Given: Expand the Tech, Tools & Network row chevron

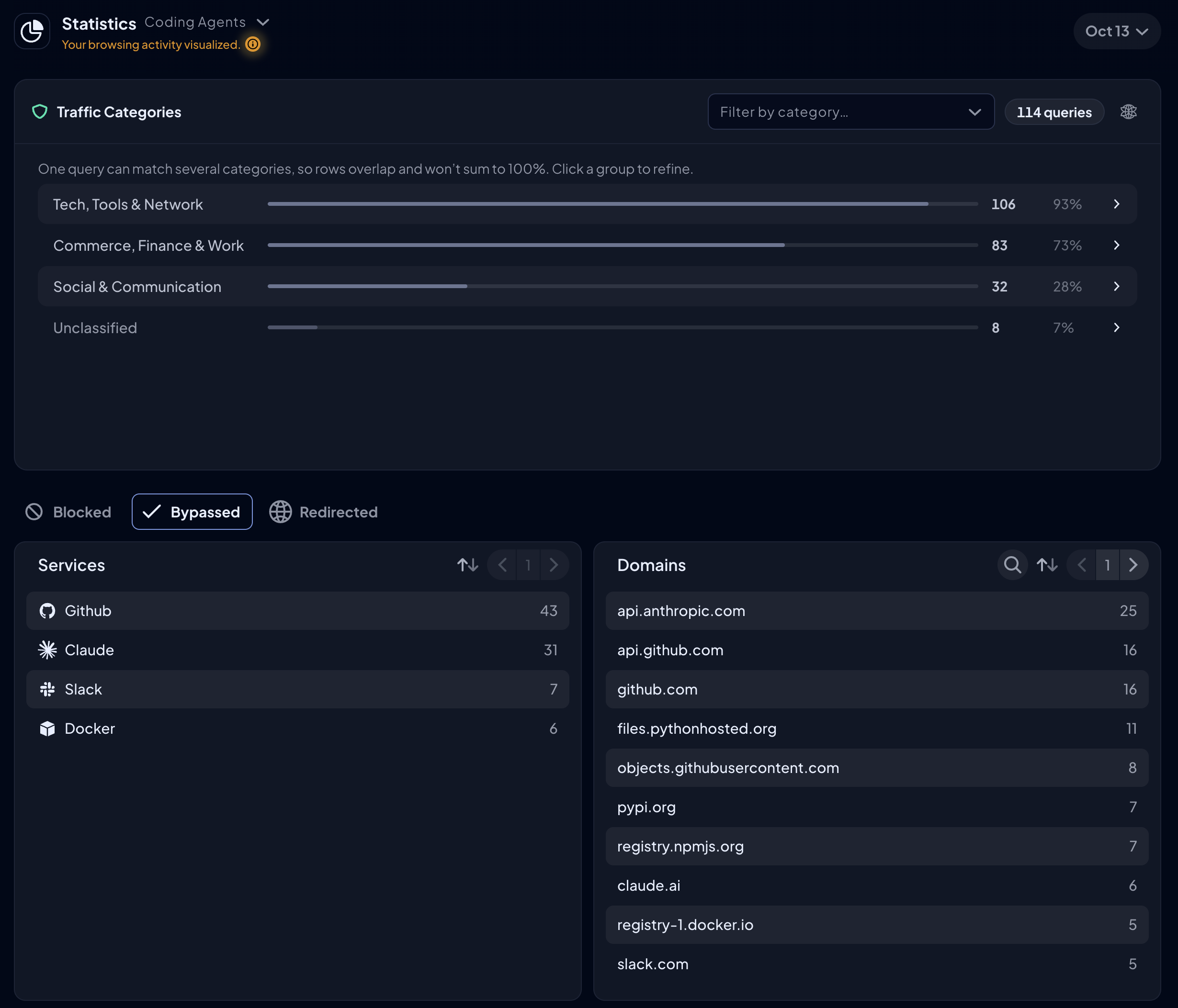Looking at the screenshot, I should 1117,204.
